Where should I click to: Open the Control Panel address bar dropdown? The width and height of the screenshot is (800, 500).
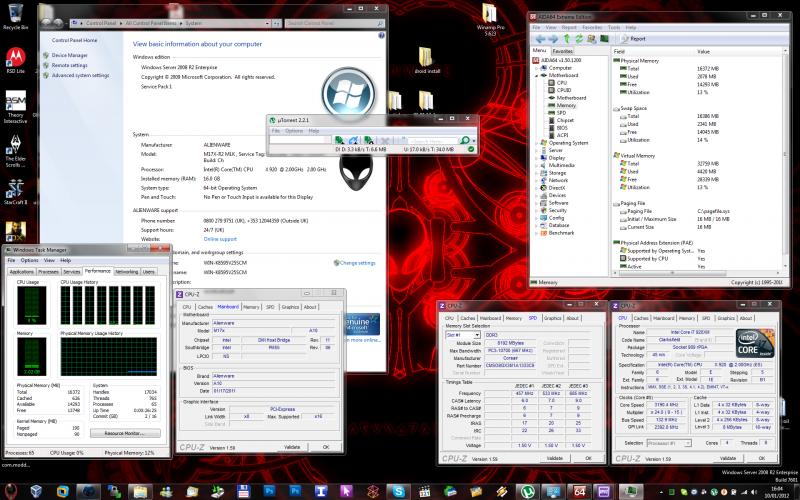click(x=267, y=23)
